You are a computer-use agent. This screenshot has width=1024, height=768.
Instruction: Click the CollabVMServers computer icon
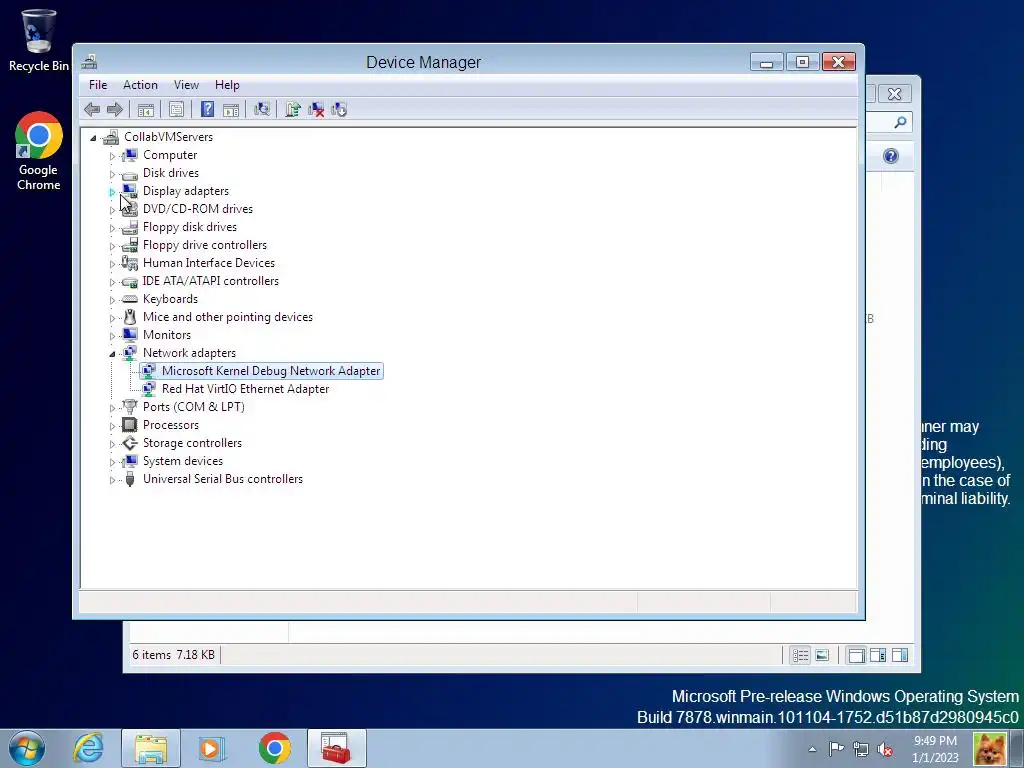(x=111, y=136)
